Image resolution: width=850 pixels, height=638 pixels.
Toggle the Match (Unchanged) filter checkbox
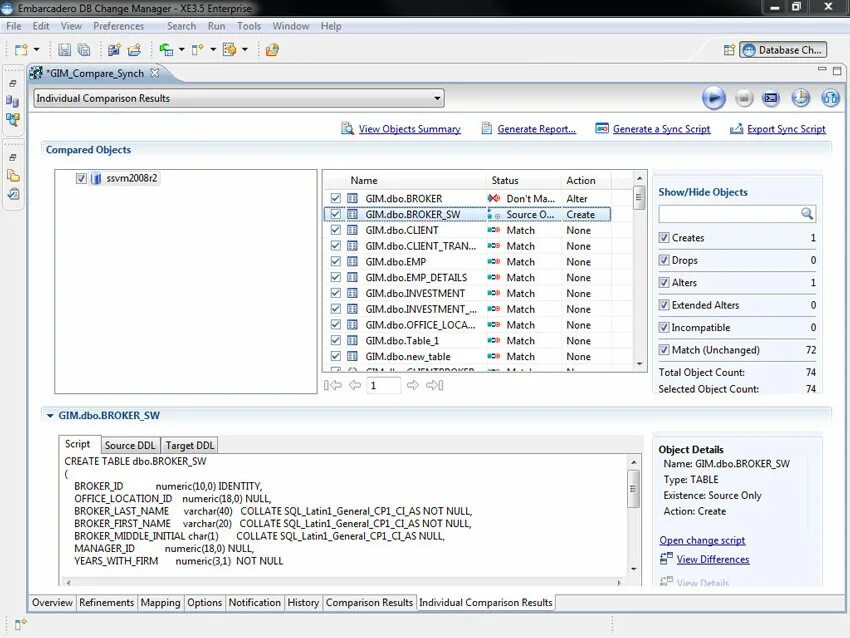coord(664,350)
